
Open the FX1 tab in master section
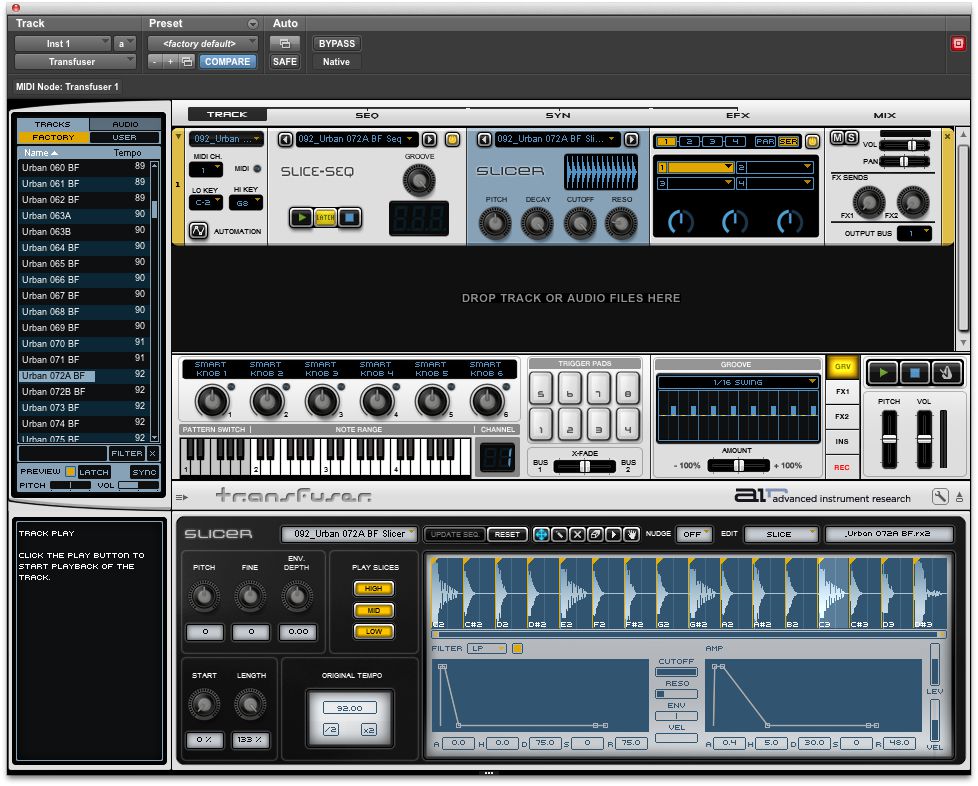(x=843, y=392)
